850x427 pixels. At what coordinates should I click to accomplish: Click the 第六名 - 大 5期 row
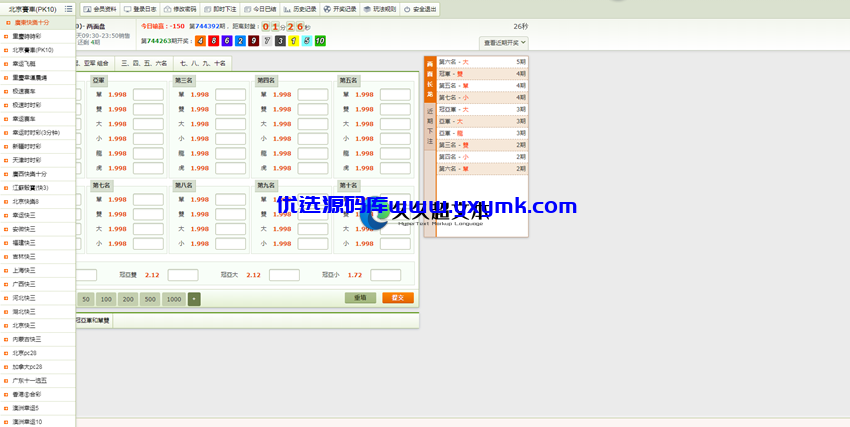pos(482,62)
